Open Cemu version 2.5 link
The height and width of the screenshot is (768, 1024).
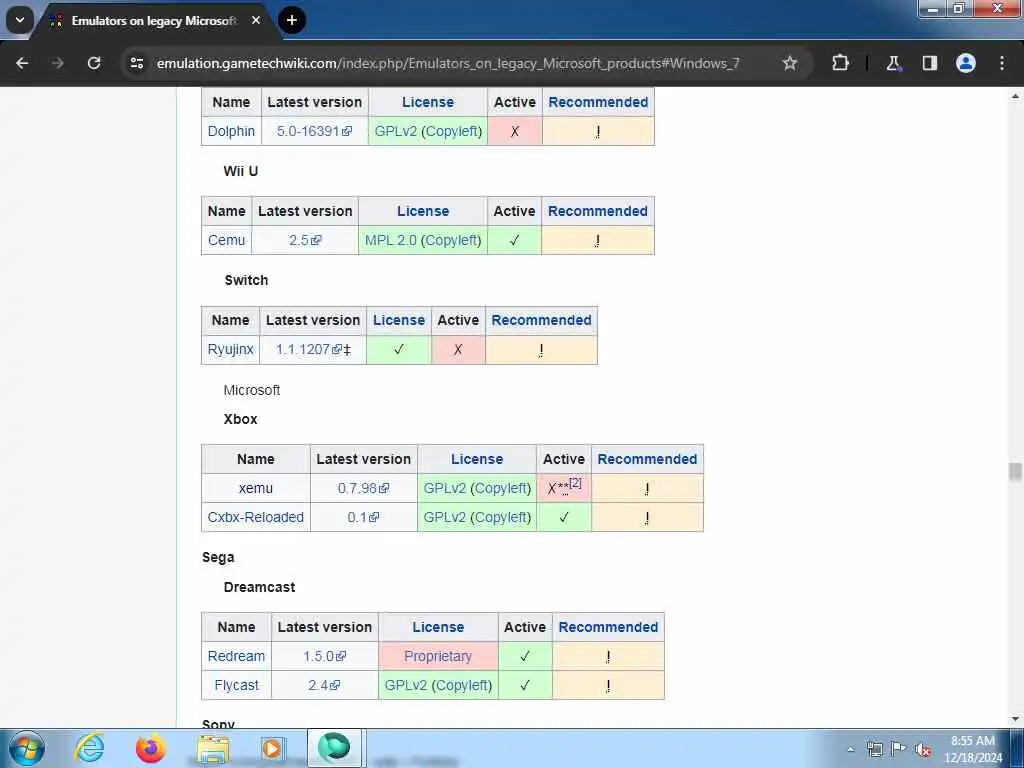305,240
